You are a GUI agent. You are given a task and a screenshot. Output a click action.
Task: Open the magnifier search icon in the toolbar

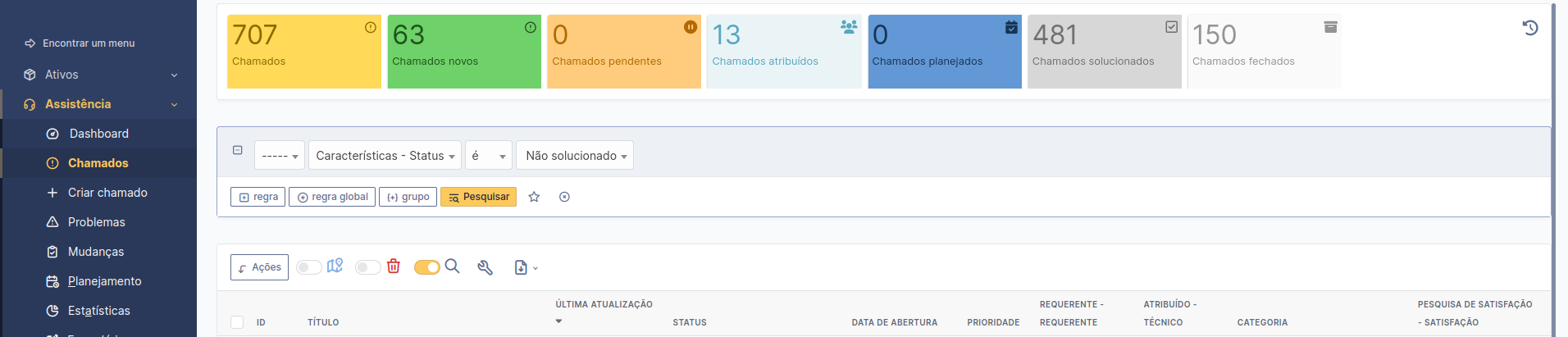(x=452, y=266)
